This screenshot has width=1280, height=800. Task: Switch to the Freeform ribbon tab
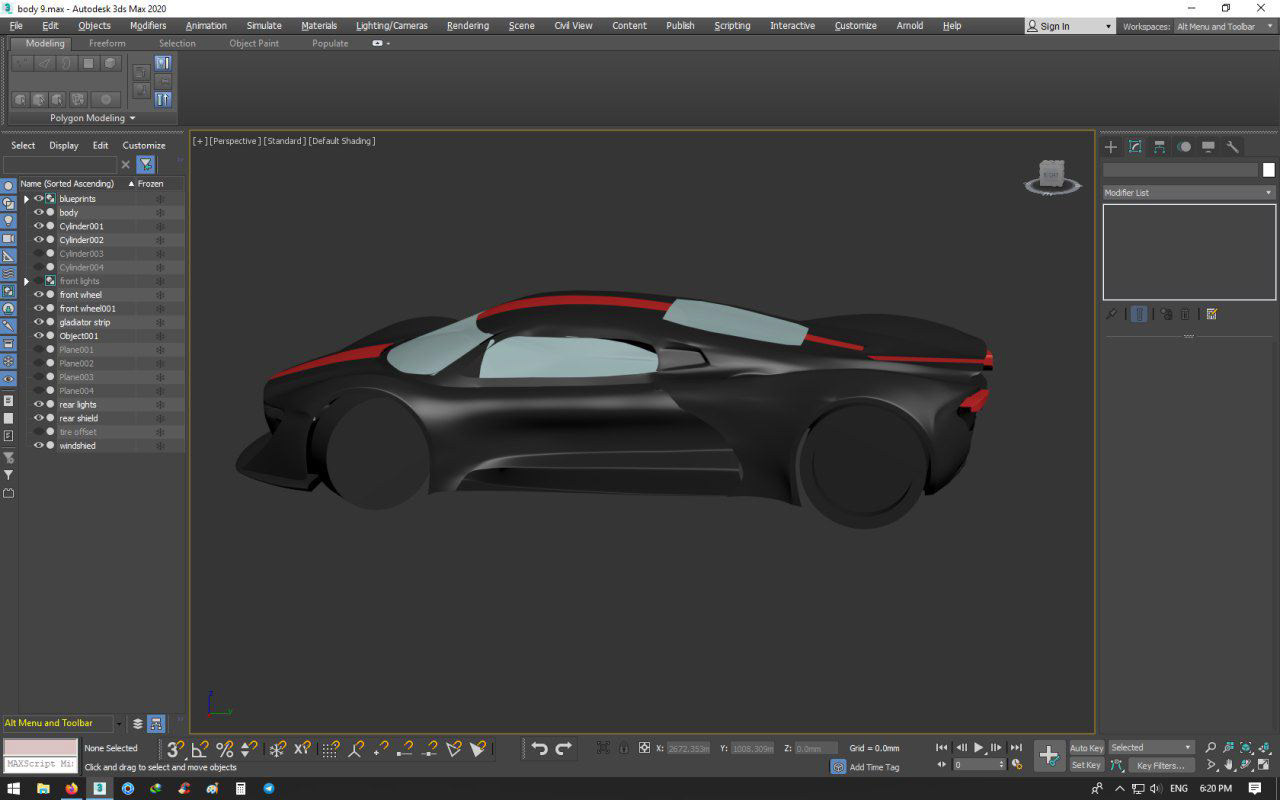coord(107,43)
